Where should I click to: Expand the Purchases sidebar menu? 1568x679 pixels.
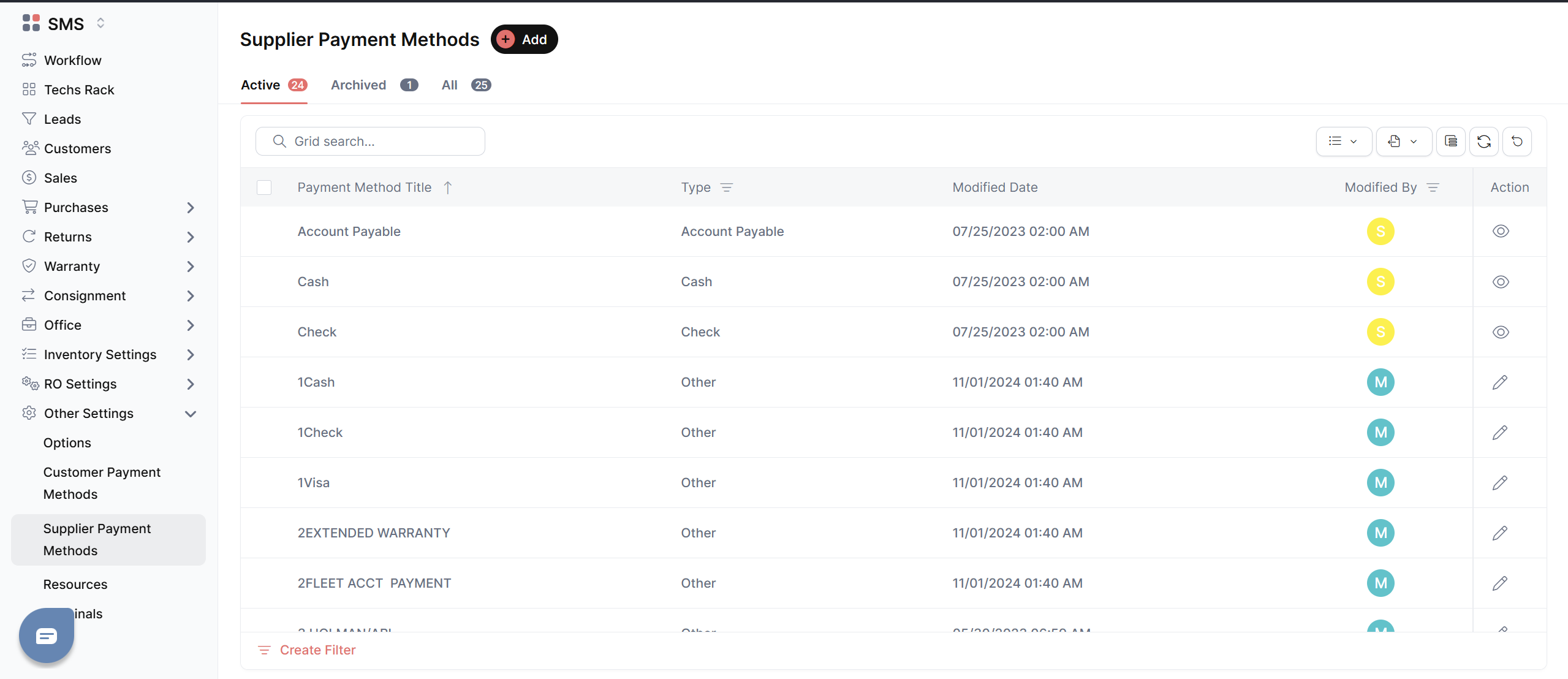pyautogui.click(x=191, y=208)
